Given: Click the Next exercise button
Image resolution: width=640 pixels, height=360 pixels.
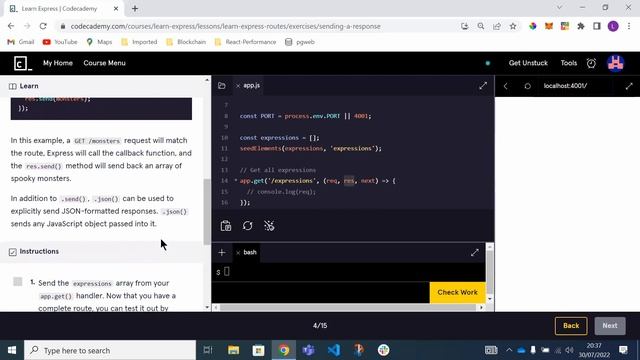Looking at the screenshot, I should point(610,326).
